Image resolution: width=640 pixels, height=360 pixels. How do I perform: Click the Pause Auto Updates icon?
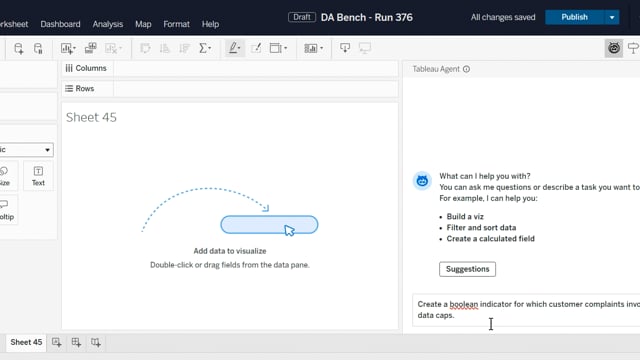pos(38,49)
